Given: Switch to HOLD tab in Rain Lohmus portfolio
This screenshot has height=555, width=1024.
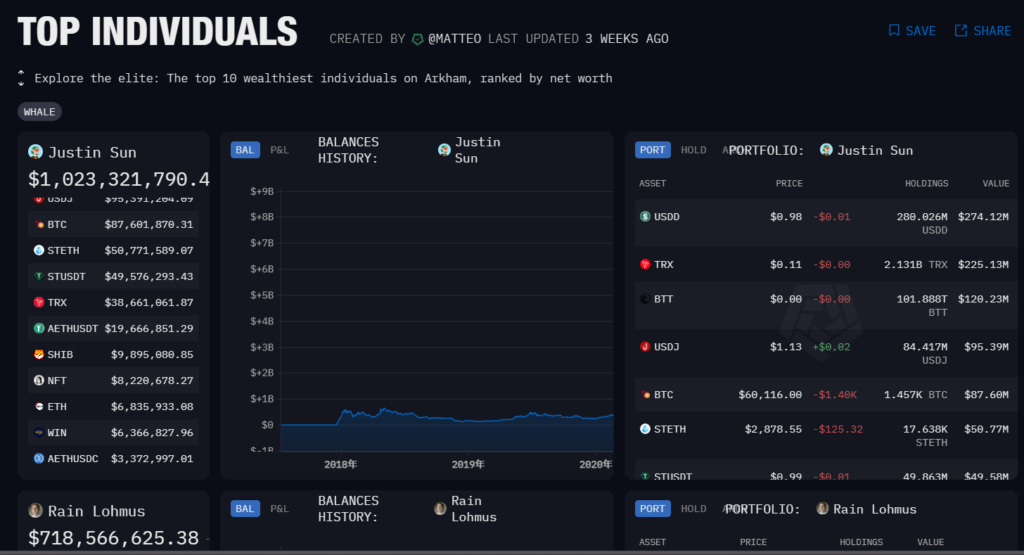Looking at the screenshot, I should pos(694,509).
